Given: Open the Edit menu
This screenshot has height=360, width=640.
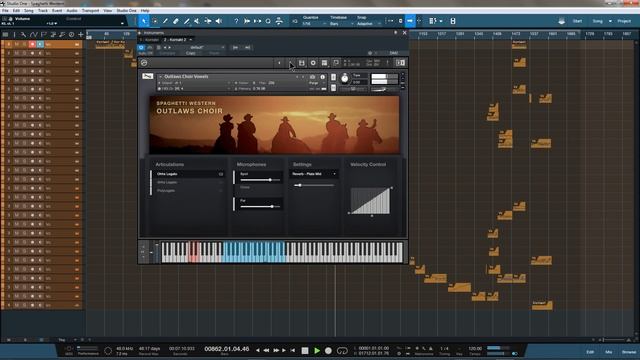Looking at the screenshot, I should click(16, 11).
